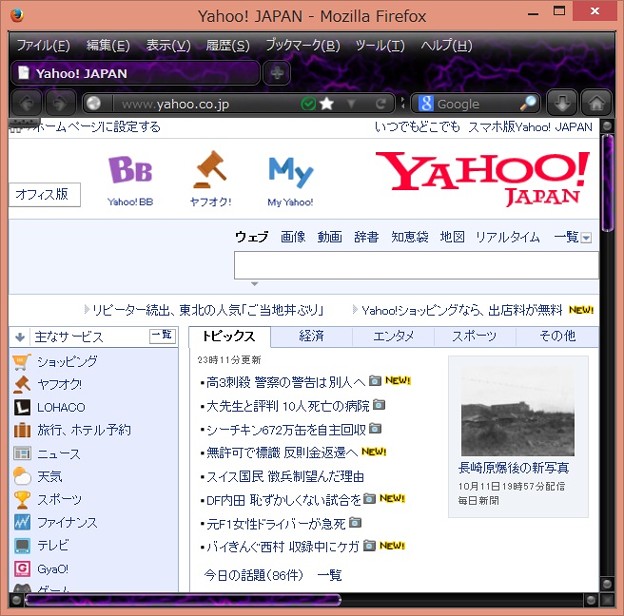Open the URL history dropdown arrow
This screenshot has height=616, width=624.
point(351,104)
